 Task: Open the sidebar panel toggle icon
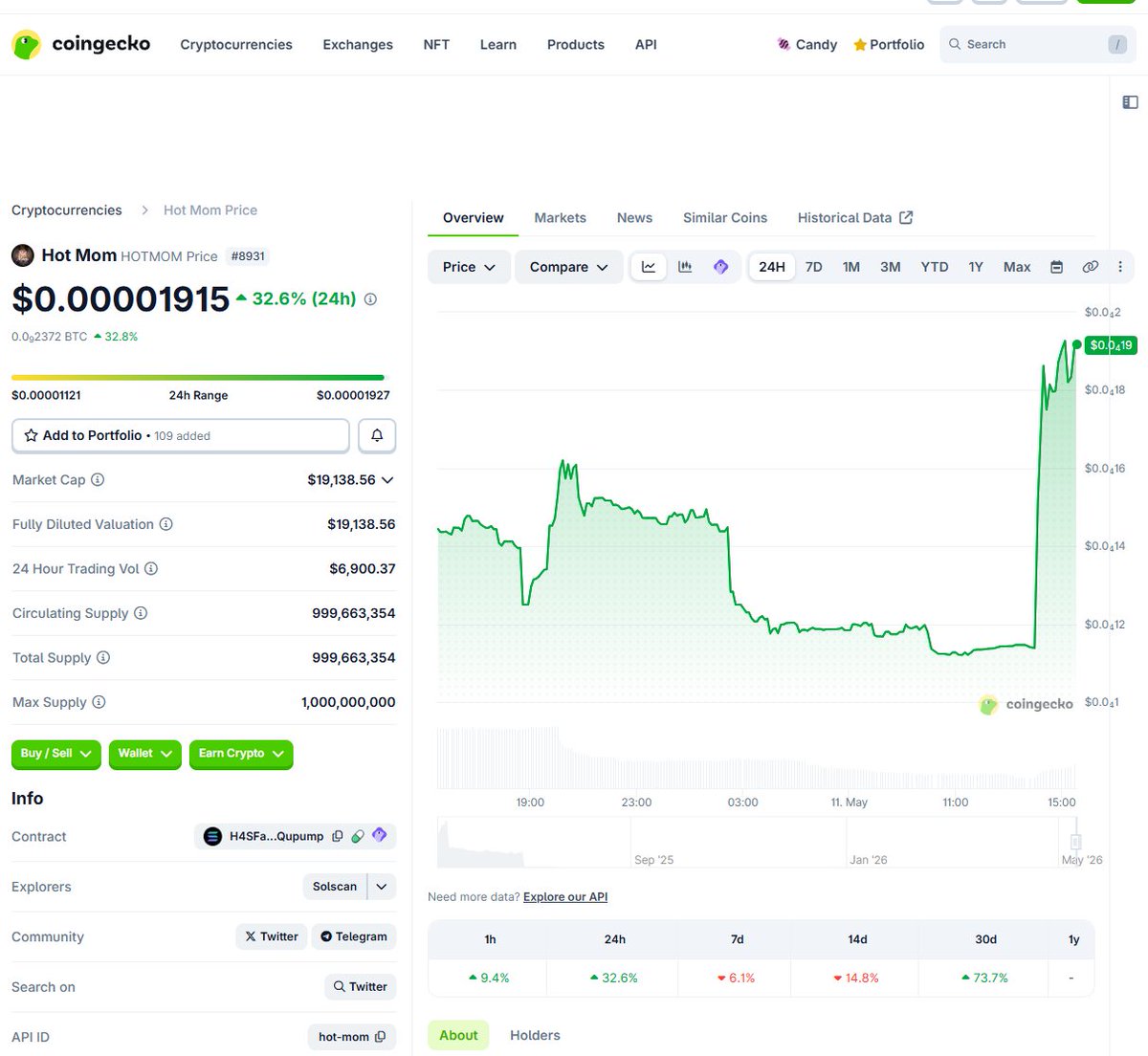(1130, 102)
